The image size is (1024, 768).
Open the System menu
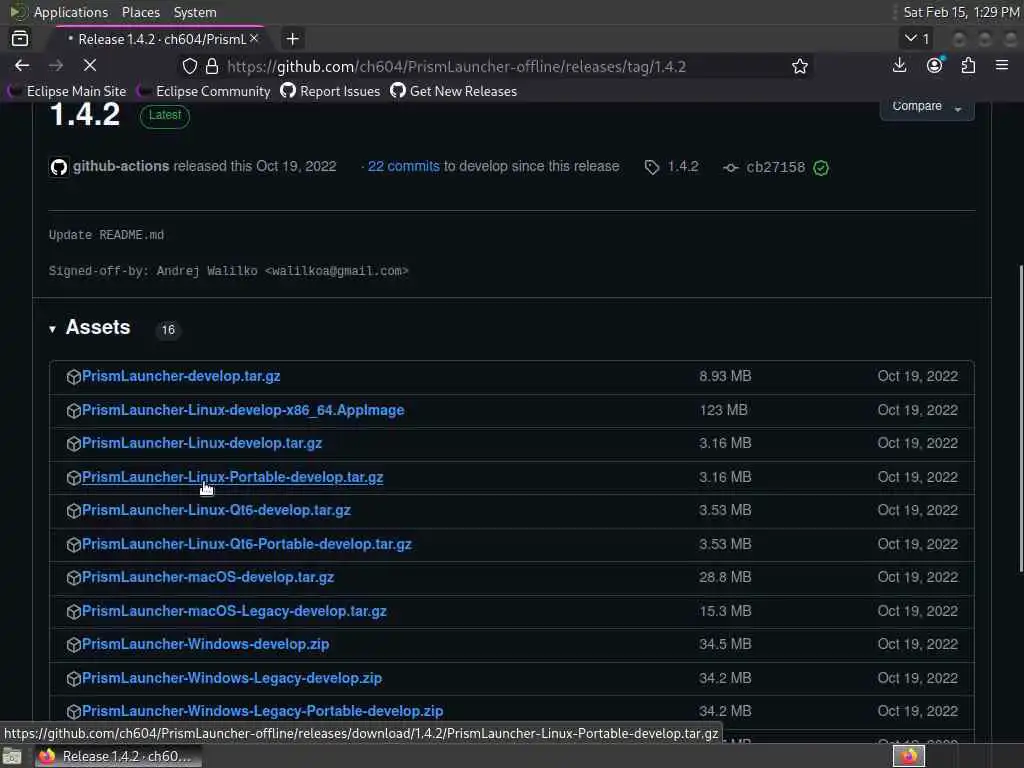195,12
